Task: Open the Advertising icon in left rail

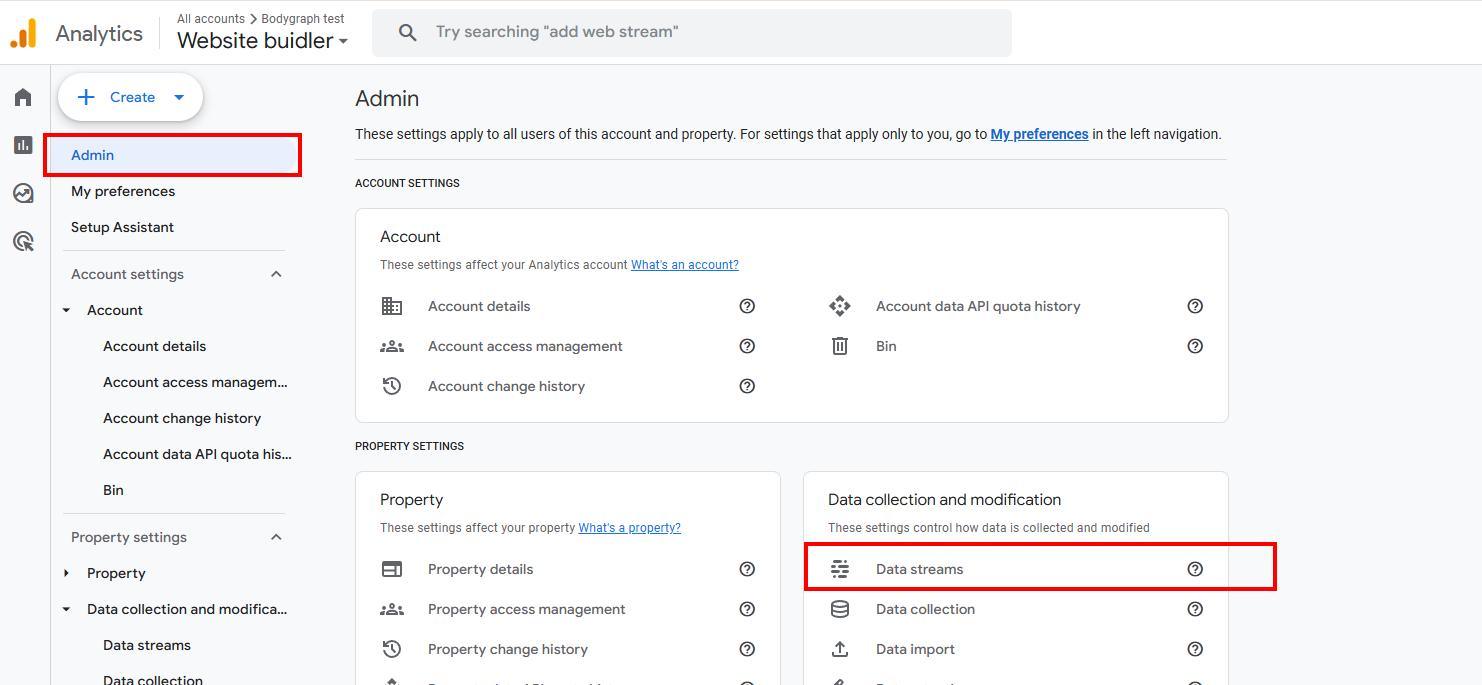Action: [x=23, y=241]
